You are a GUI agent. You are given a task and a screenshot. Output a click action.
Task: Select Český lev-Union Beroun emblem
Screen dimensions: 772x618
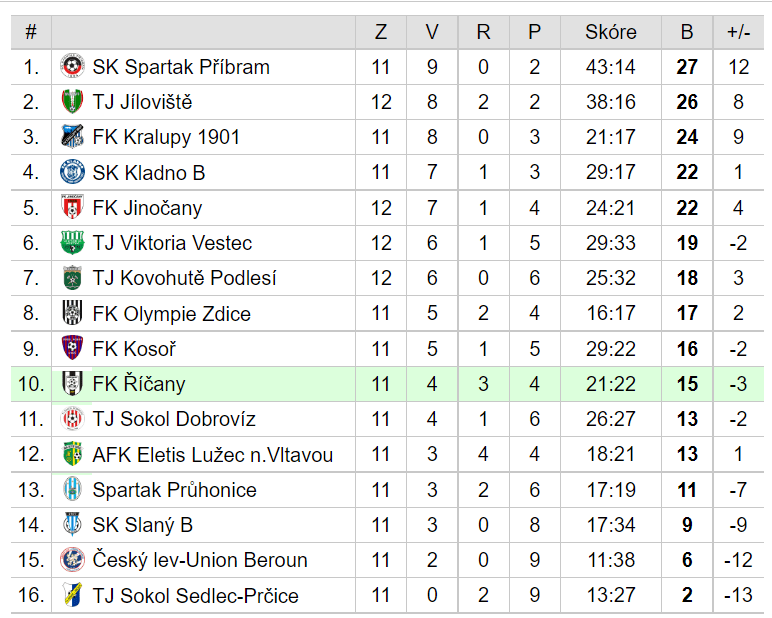(72, 559)
